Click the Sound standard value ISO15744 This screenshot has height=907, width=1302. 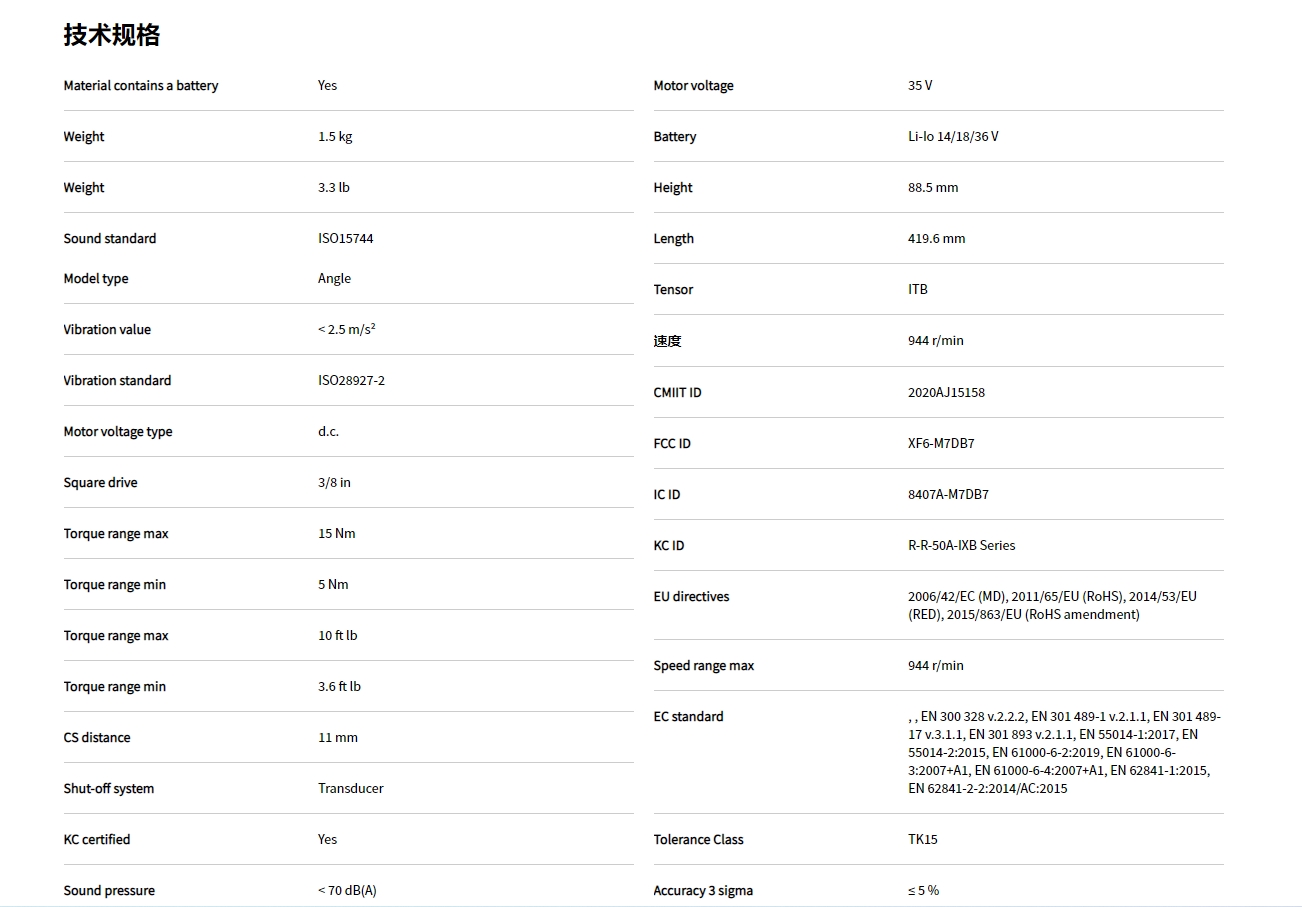pos(345,238)
